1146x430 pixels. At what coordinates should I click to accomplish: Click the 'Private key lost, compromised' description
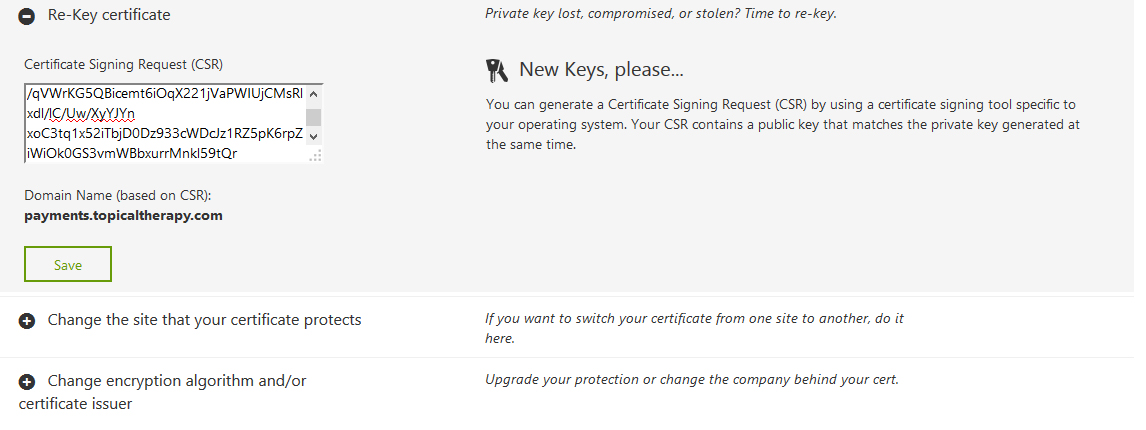coord(661,14)
